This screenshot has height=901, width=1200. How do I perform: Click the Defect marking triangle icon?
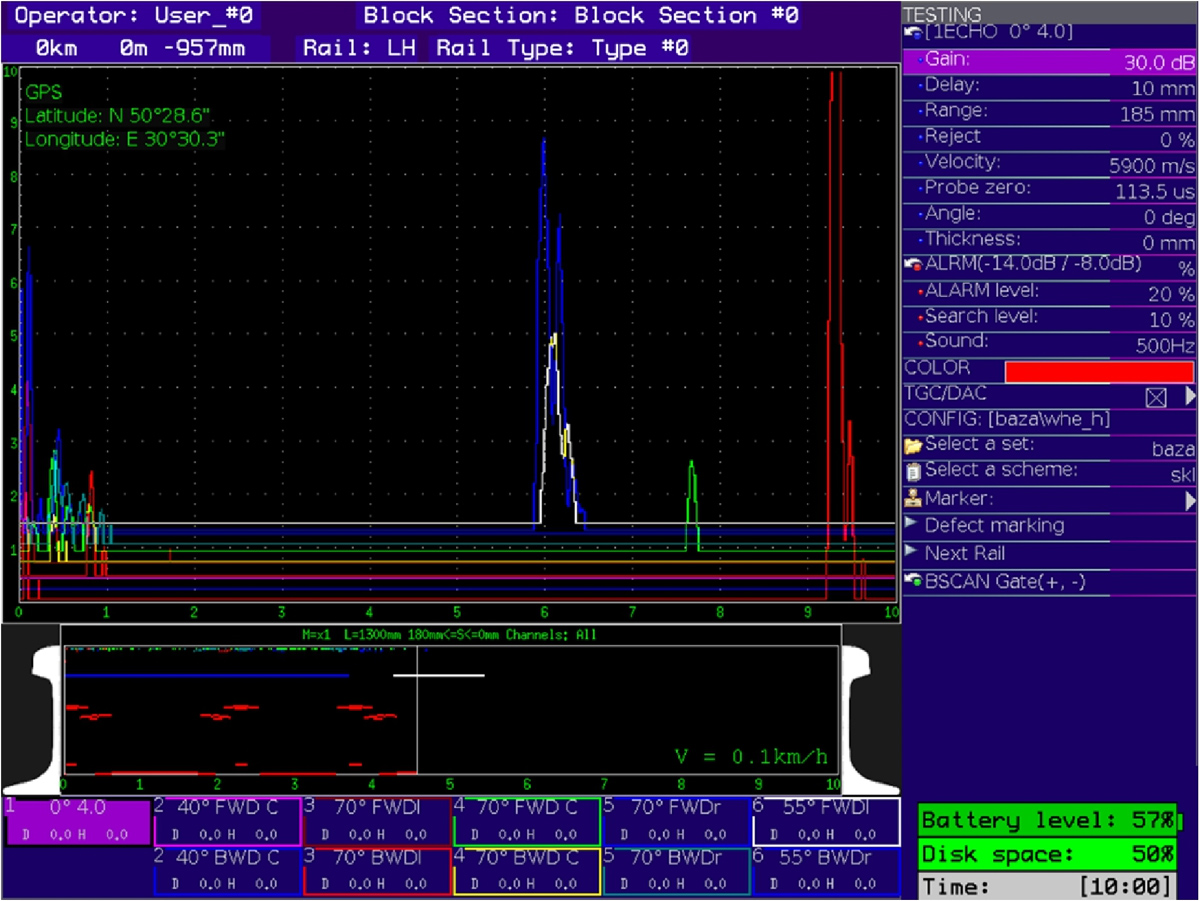click(x=911, y=524)
